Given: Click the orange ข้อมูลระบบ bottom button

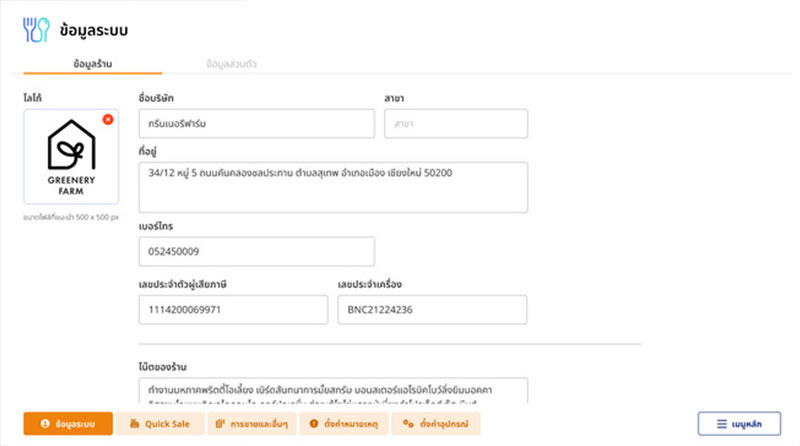Looking at the screenshot, I should click(68, 424).
